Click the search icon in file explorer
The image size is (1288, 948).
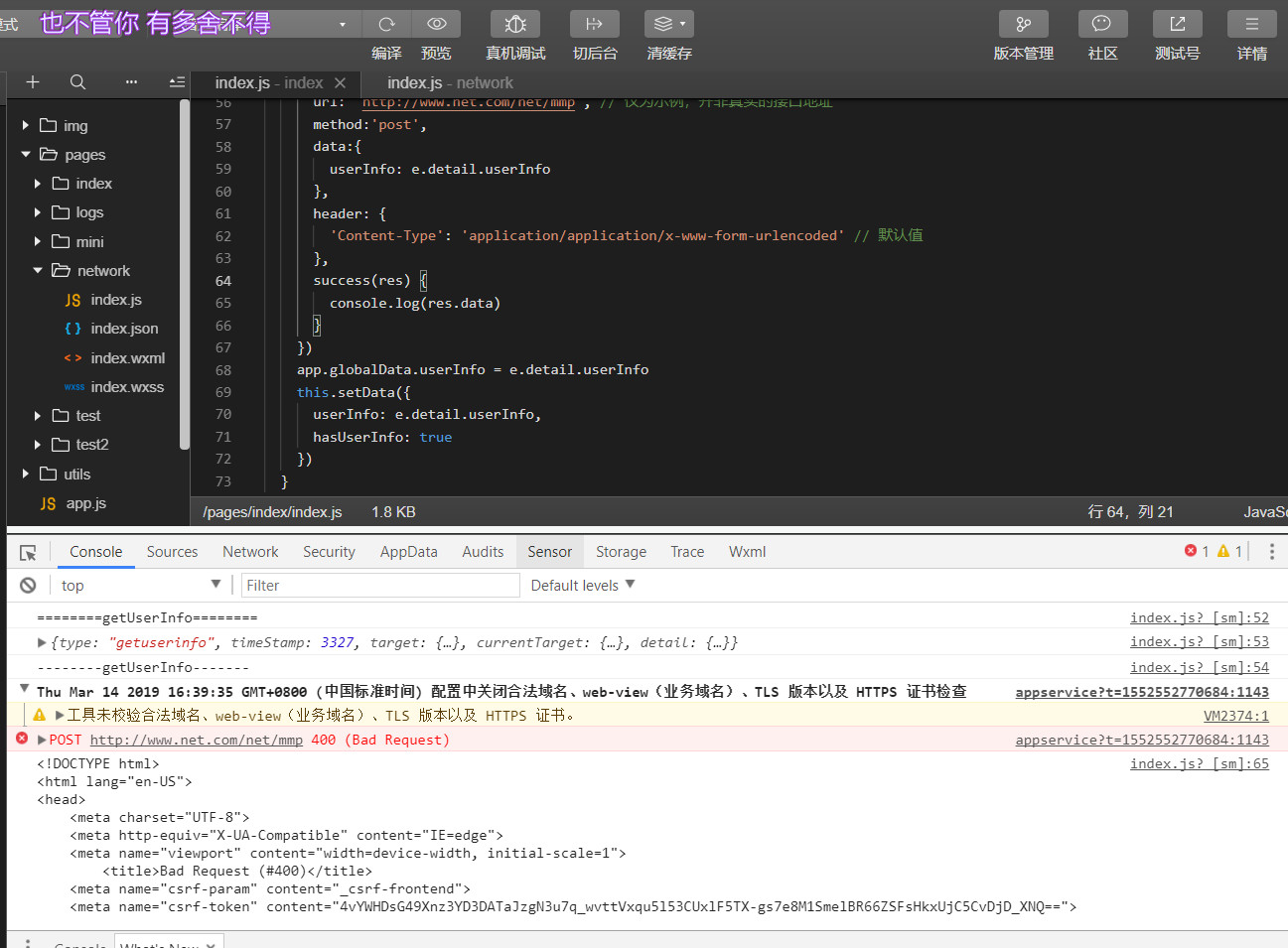pos(77,82)
